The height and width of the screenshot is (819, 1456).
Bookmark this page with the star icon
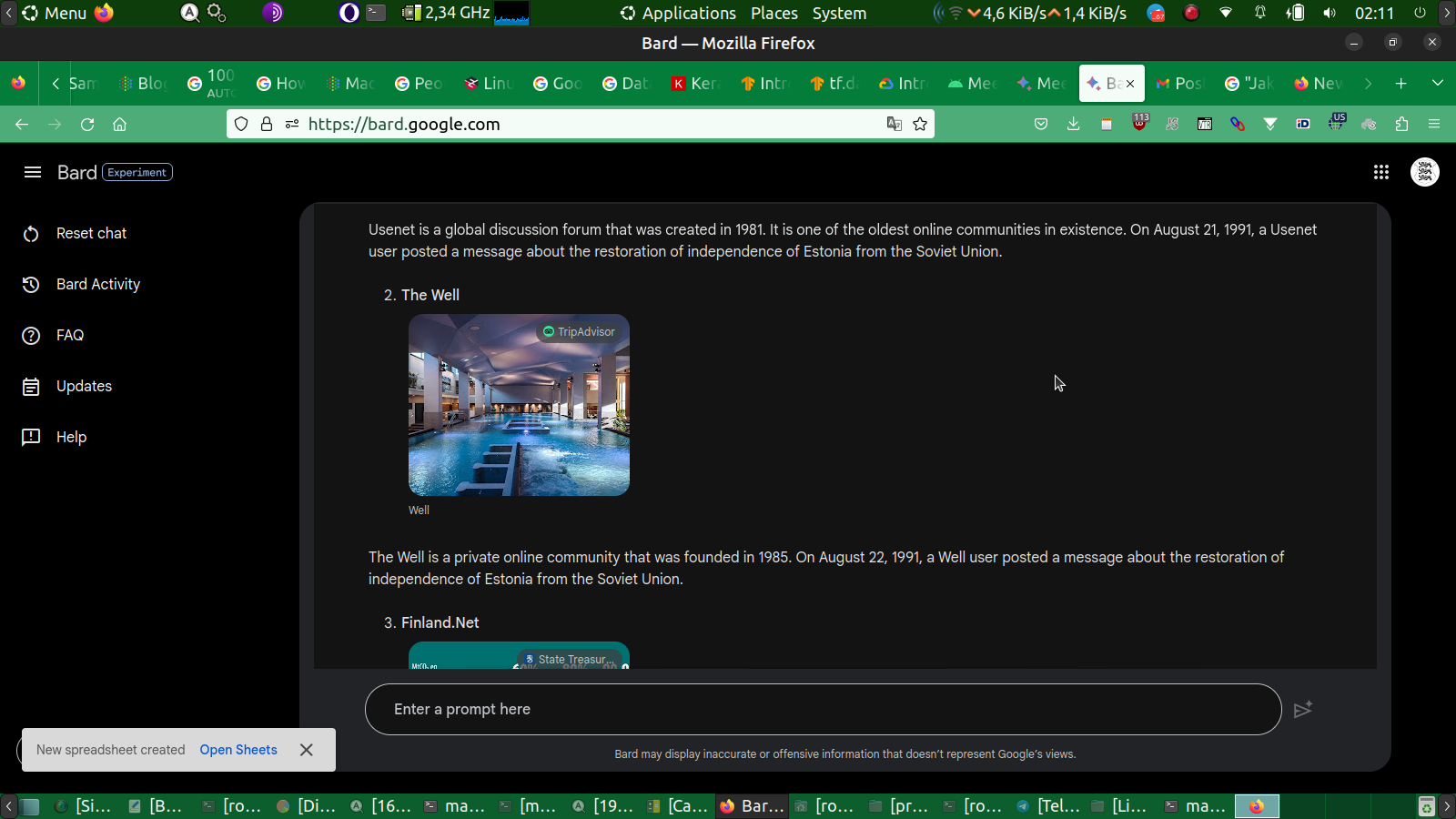[x=920, y=125]
